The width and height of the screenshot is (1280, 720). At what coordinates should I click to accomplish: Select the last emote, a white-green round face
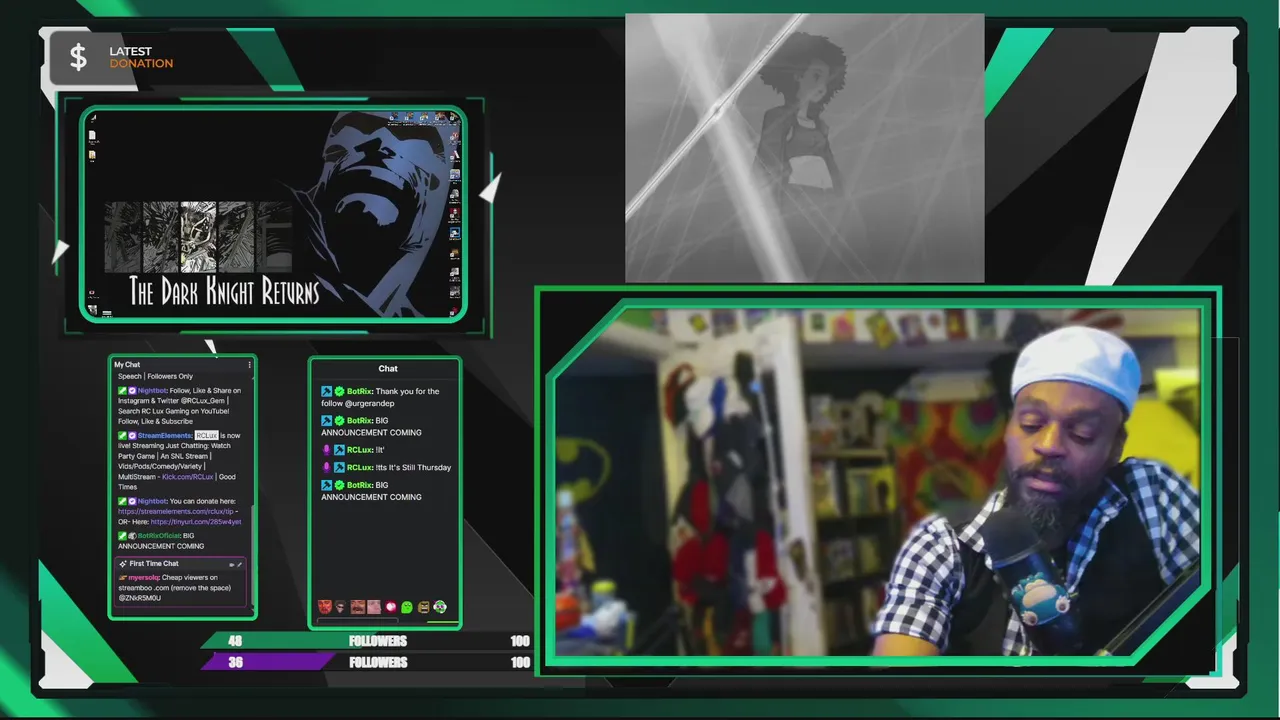[440, 607]
